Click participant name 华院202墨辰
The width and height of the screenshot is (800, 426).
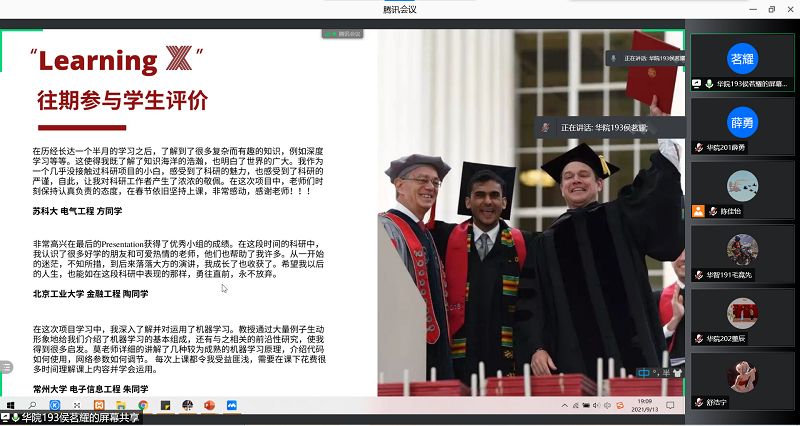(x=726, y=339)
